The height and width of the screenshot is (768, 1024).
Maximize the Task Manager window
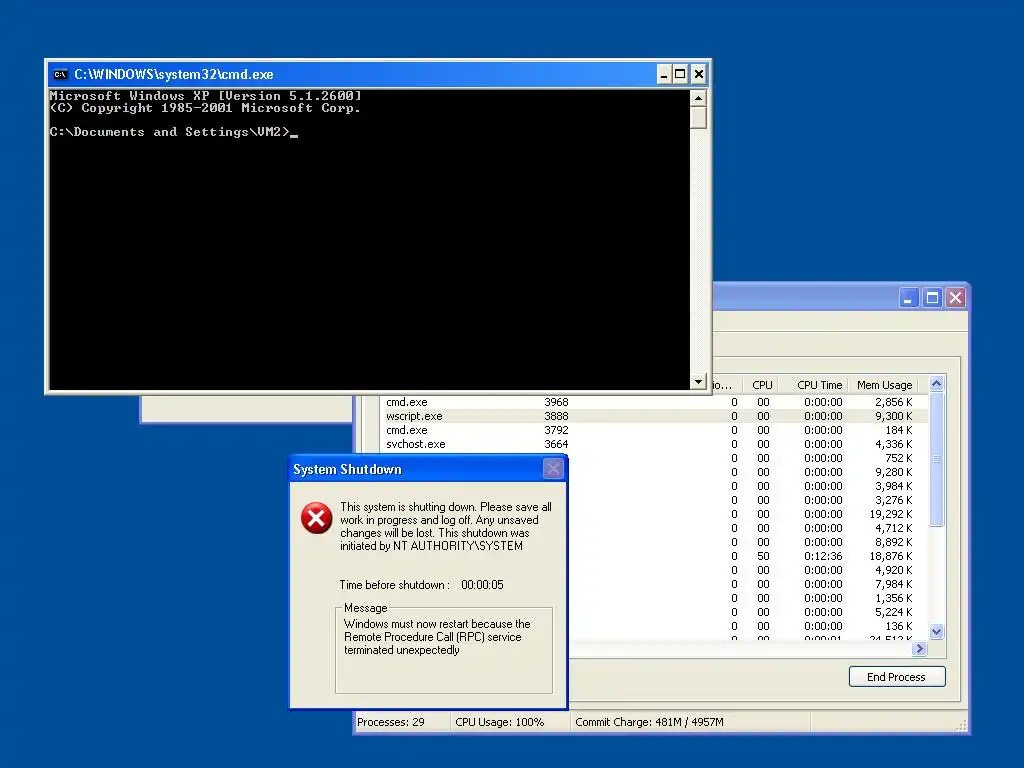[x=933, y=298]
